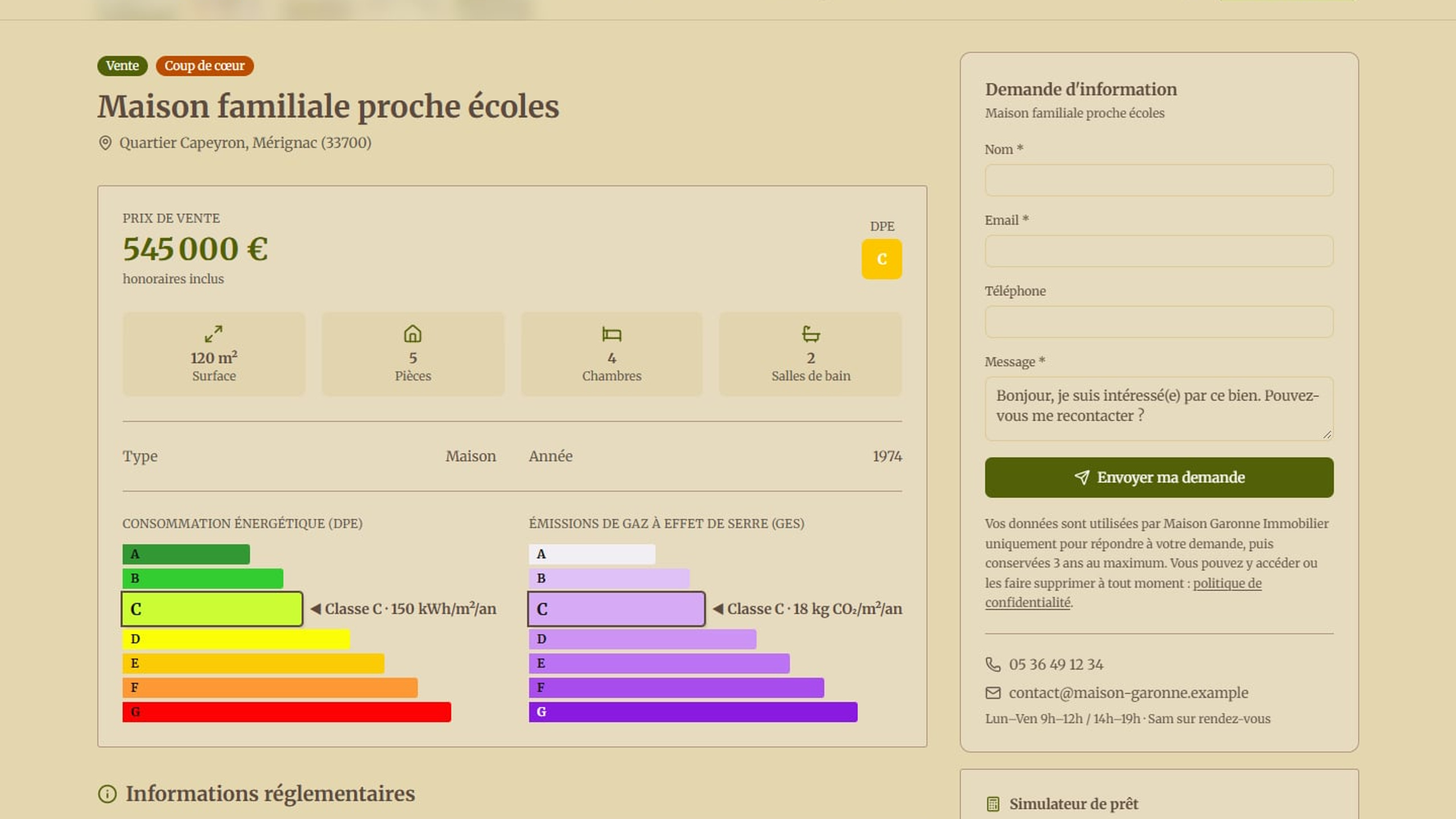
Task: Click inside the Message textarea
Action: pyautogui.click(x=1159, y=408)
